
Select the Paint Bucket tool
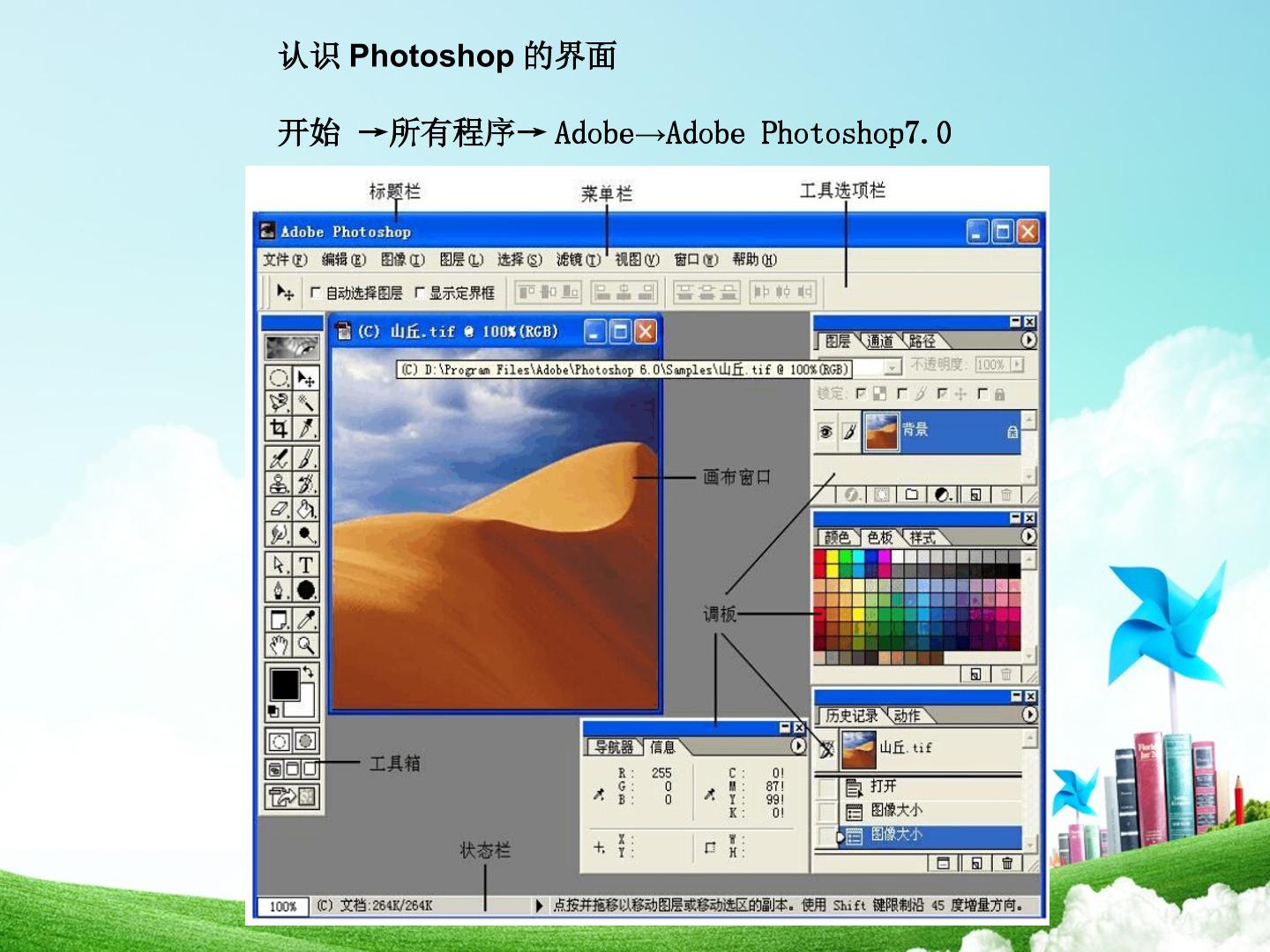tap(306, 509)
